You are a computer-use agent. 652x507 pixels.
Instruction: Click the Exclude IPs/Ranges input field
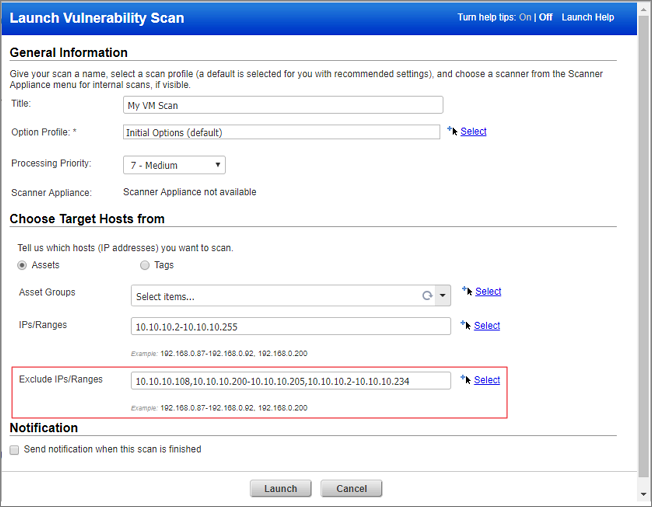pyautogui.click(x=291, y=381)
